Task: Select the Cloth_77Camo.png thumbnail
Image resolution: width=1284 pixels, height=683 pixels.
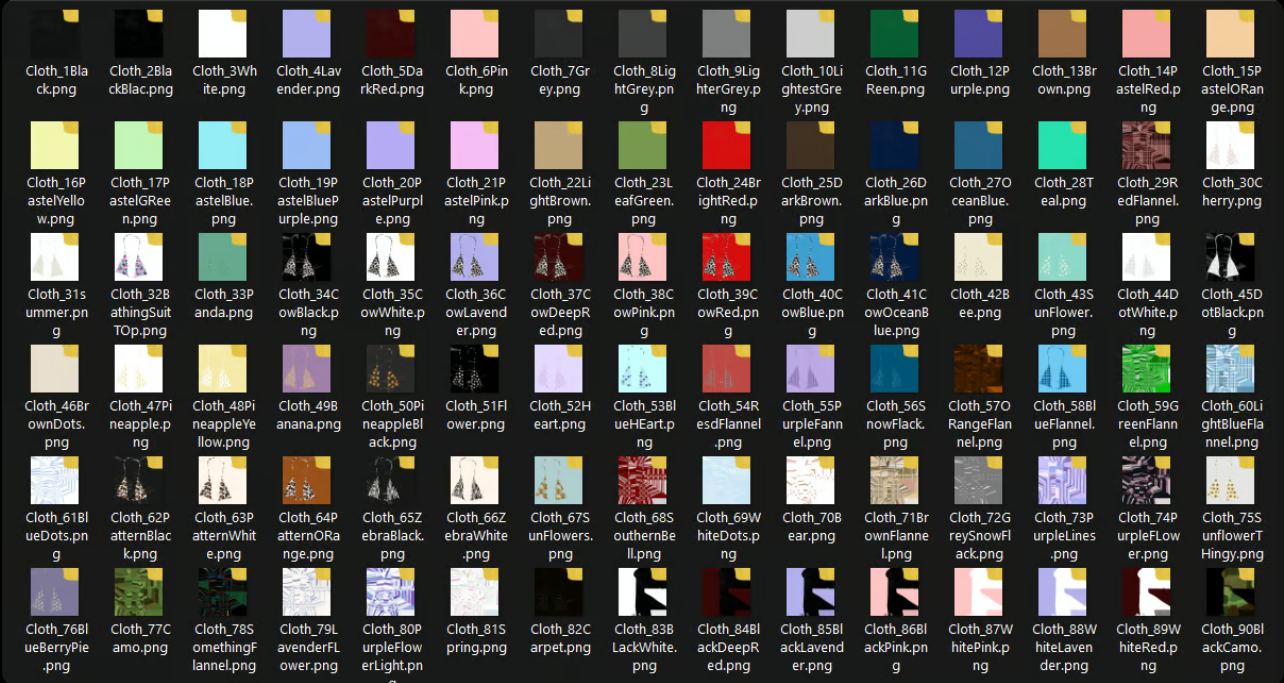Action: [x=139, y=592]
